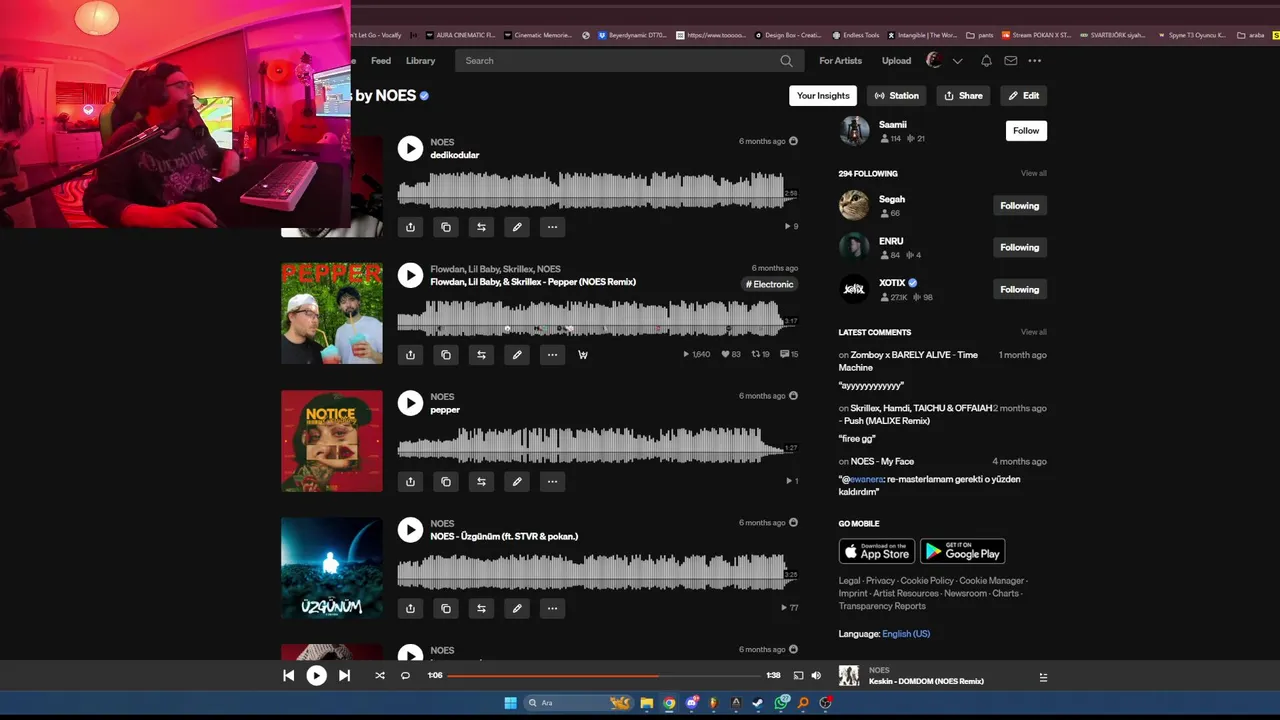Open more options for the pepper track
Viewport: 1280px width, 720px height.
pos(552,481)
